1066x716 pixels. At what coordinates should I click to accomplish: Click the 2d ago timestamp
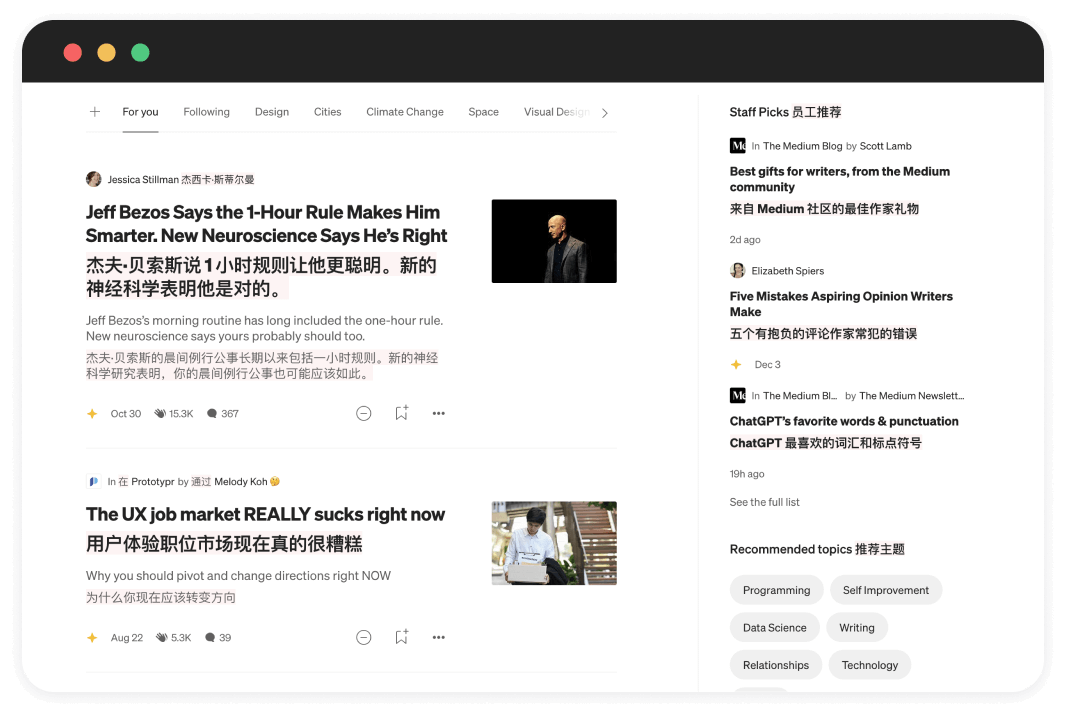click(x=745, y=239)
